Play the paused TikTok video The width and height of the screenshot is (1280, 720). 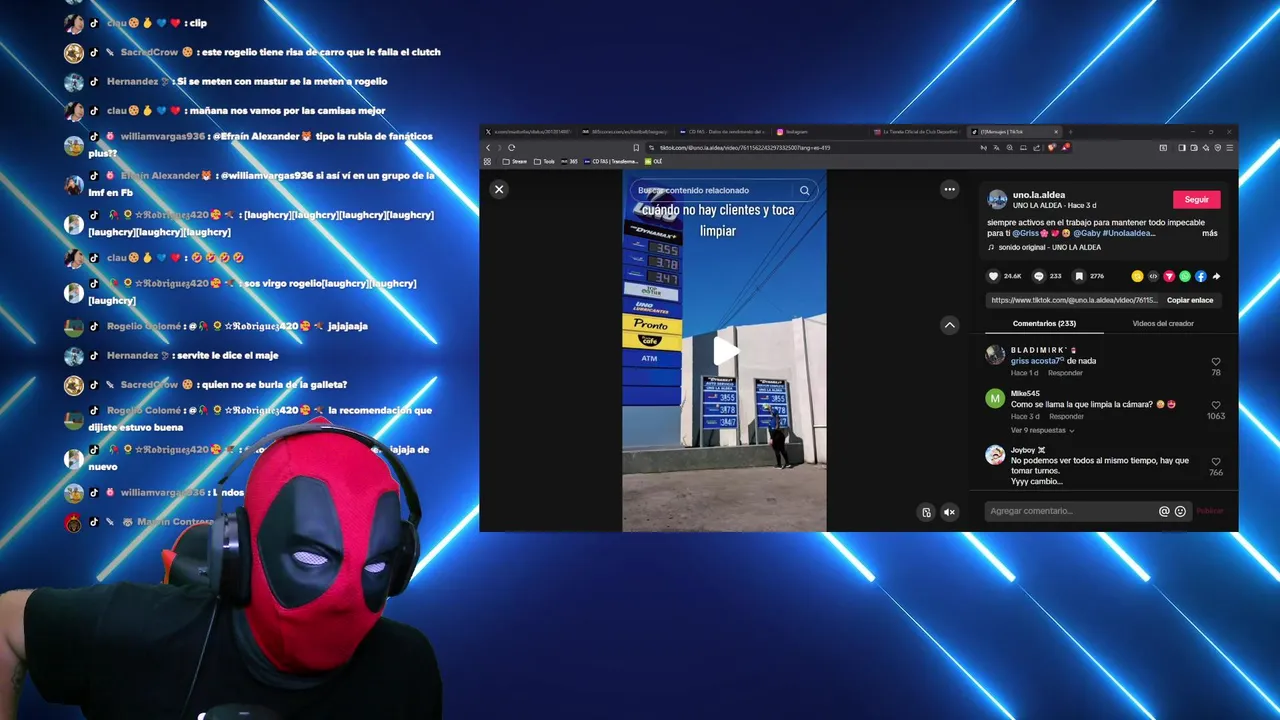tap(725, 350)
